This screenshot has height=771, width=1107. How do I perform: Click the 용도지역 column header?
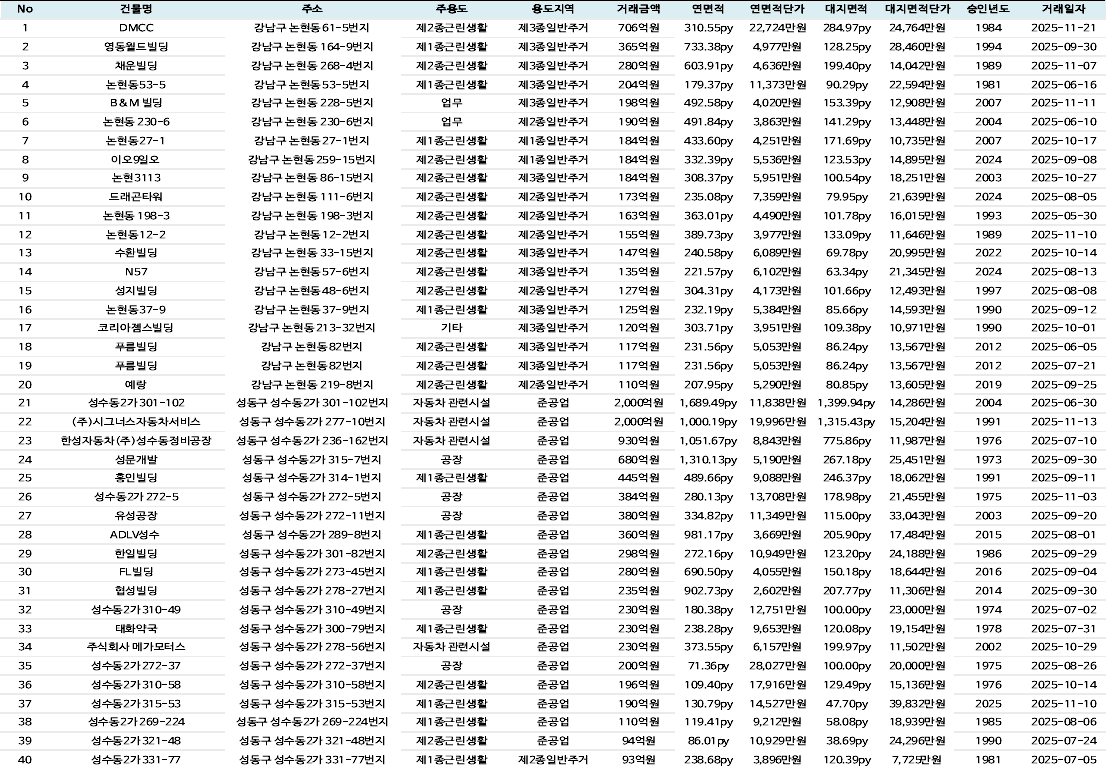pyautogui.click(x=553, y=9)
